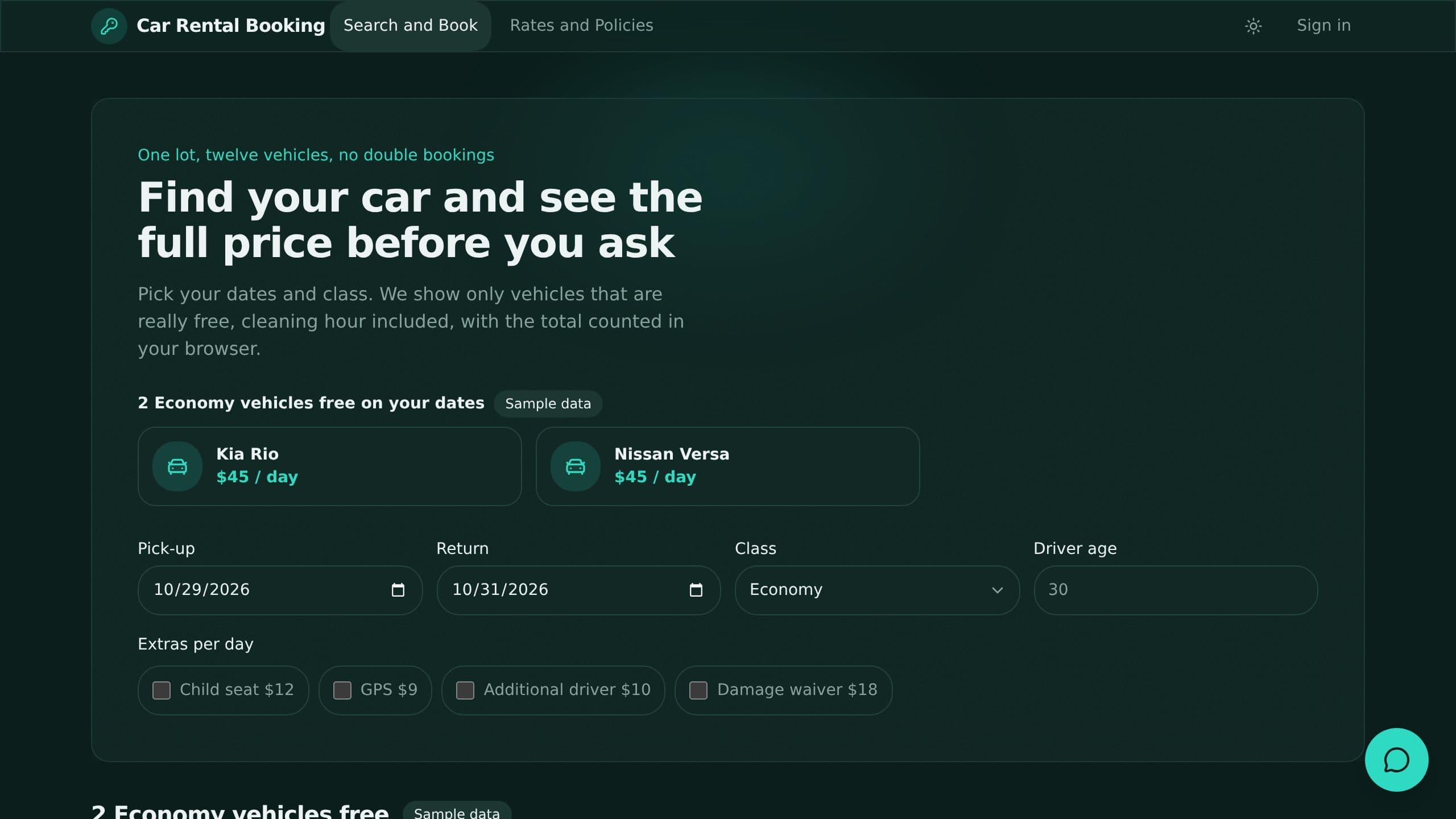Click the Sample data badge in hero
The width and height of the screenshot is (1456, 819).
548,404
